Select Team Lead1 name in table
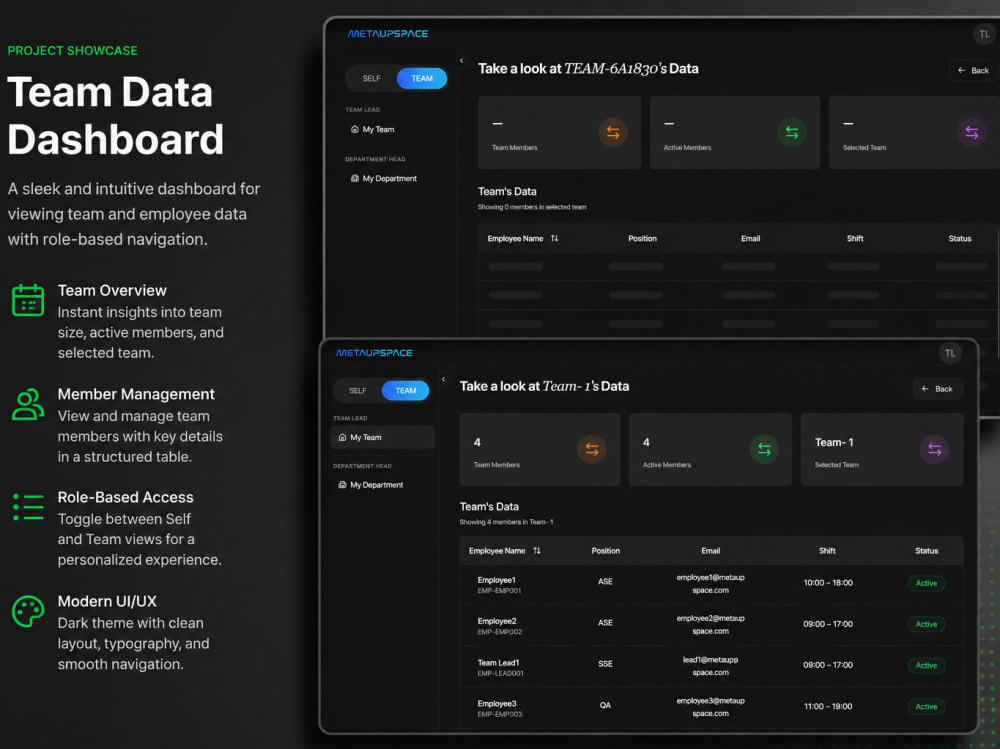Viewport: 1000px width, 749px height. click(x=498, y=662)
